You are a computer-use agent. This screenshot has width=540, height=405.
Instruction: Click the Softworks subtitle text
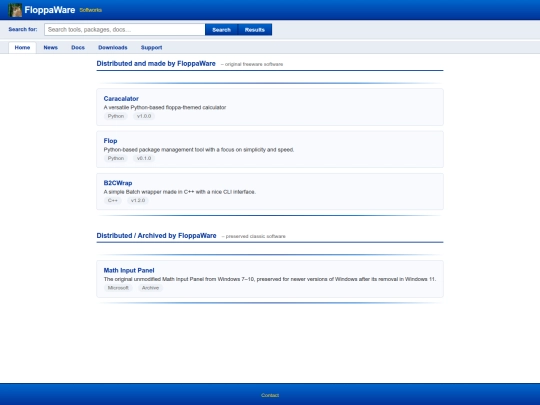click(91, 10)
